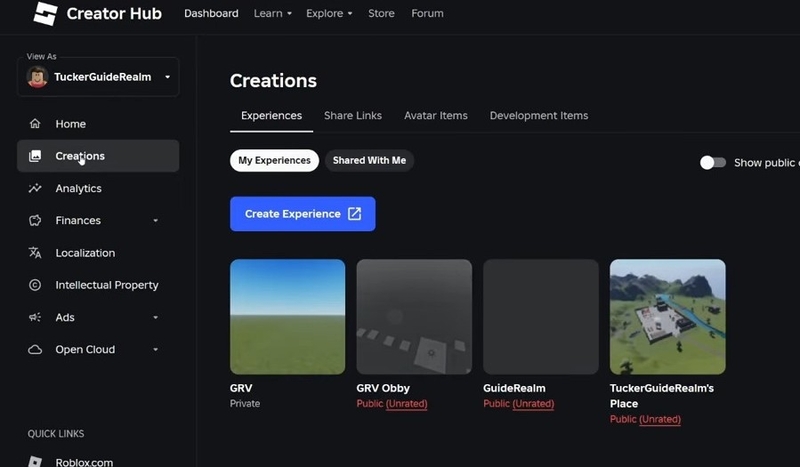Viewport: 800px width, 467px height.
Task: Go to Dashboard in the top navigation
Action: (x=211, y=13)
